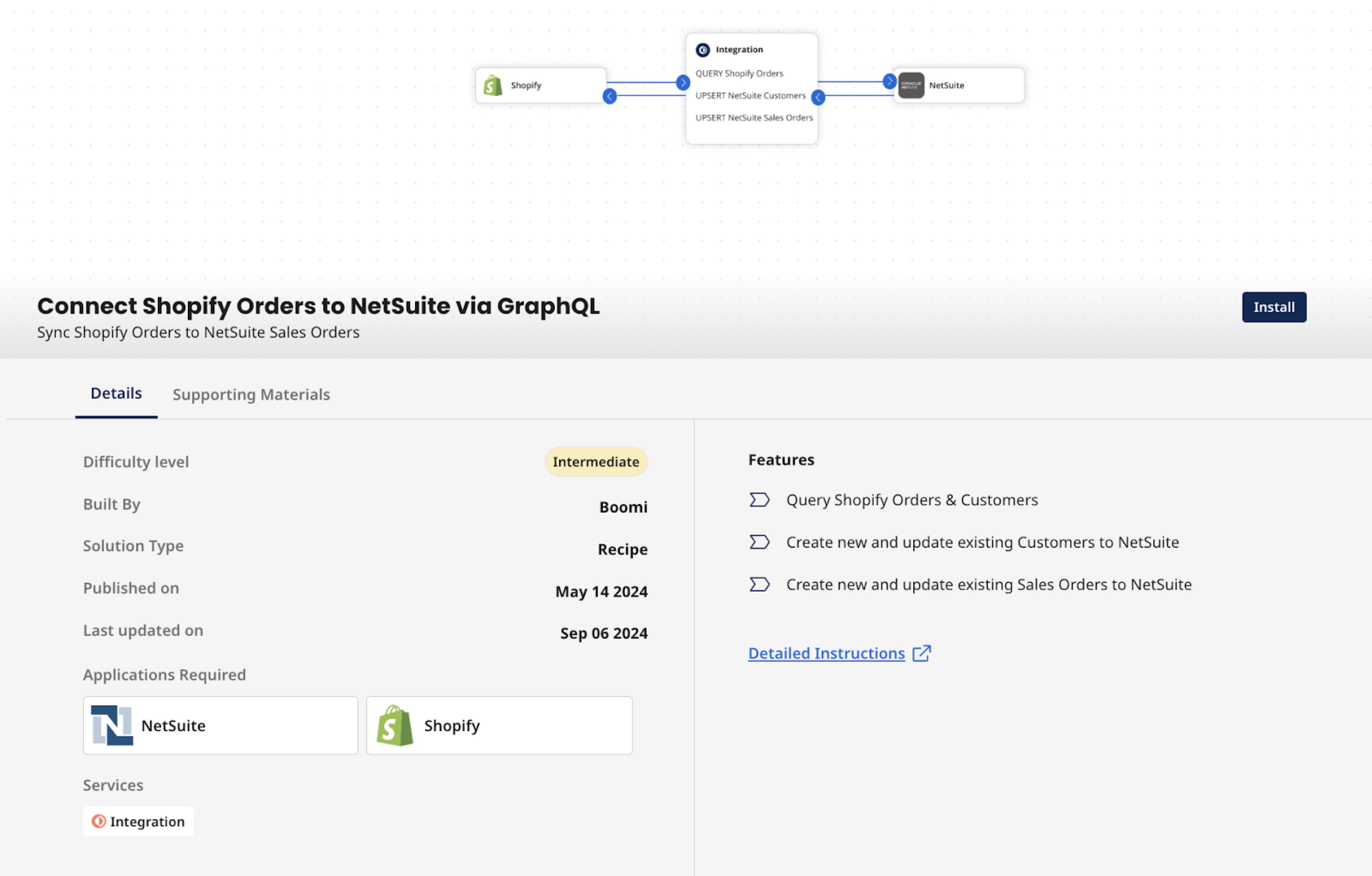
Task: Click the NetSuite logo under Applications Required
Action: point(112,725)
